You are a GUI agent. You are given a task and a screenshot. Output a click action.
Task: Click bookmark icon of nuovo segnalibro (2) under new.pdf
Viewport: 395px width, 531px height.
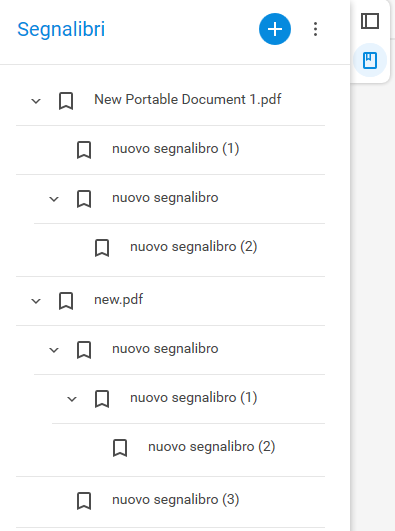(120, 448)
